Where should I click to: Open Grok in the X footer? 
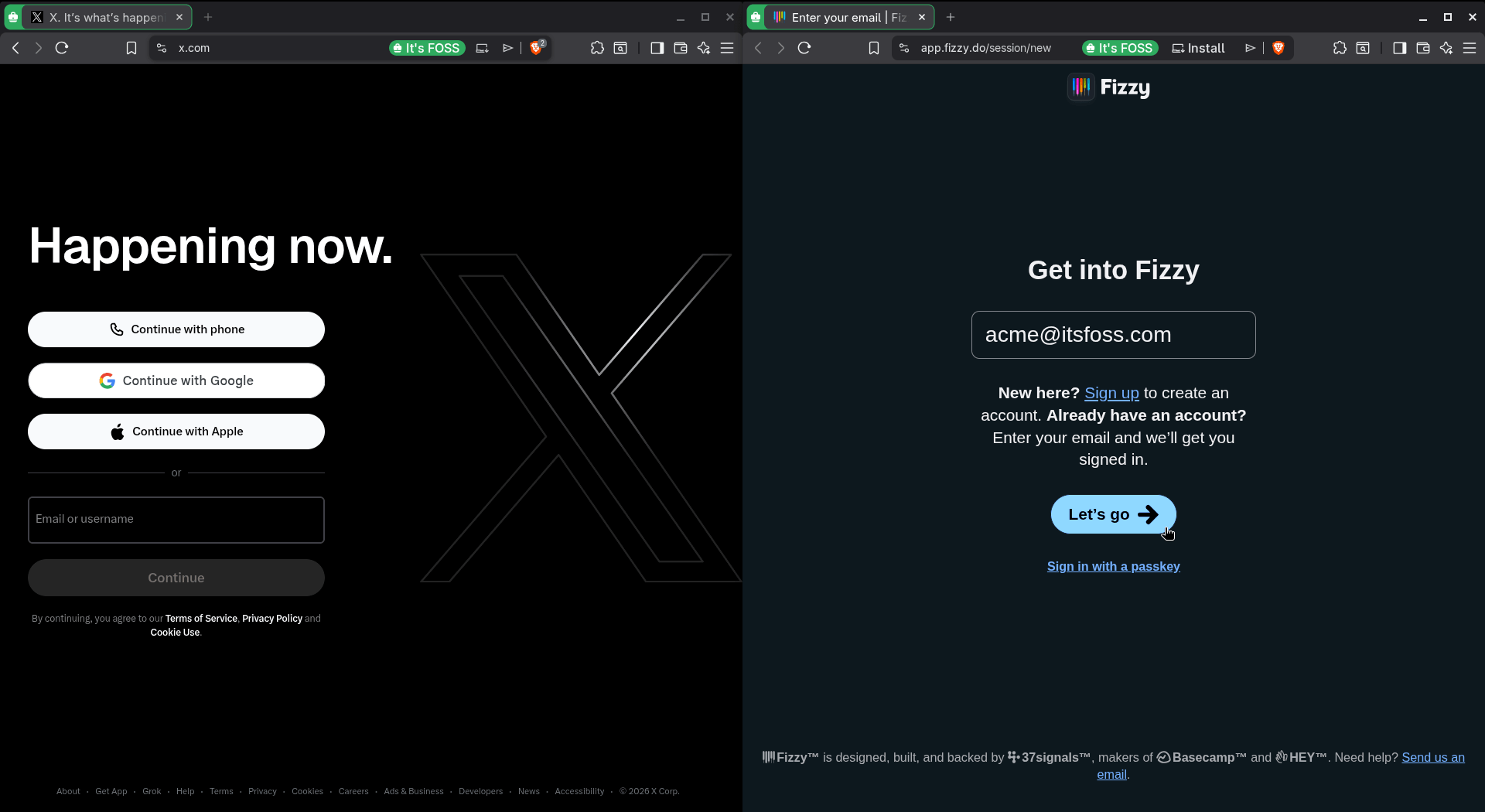[152, 791]
